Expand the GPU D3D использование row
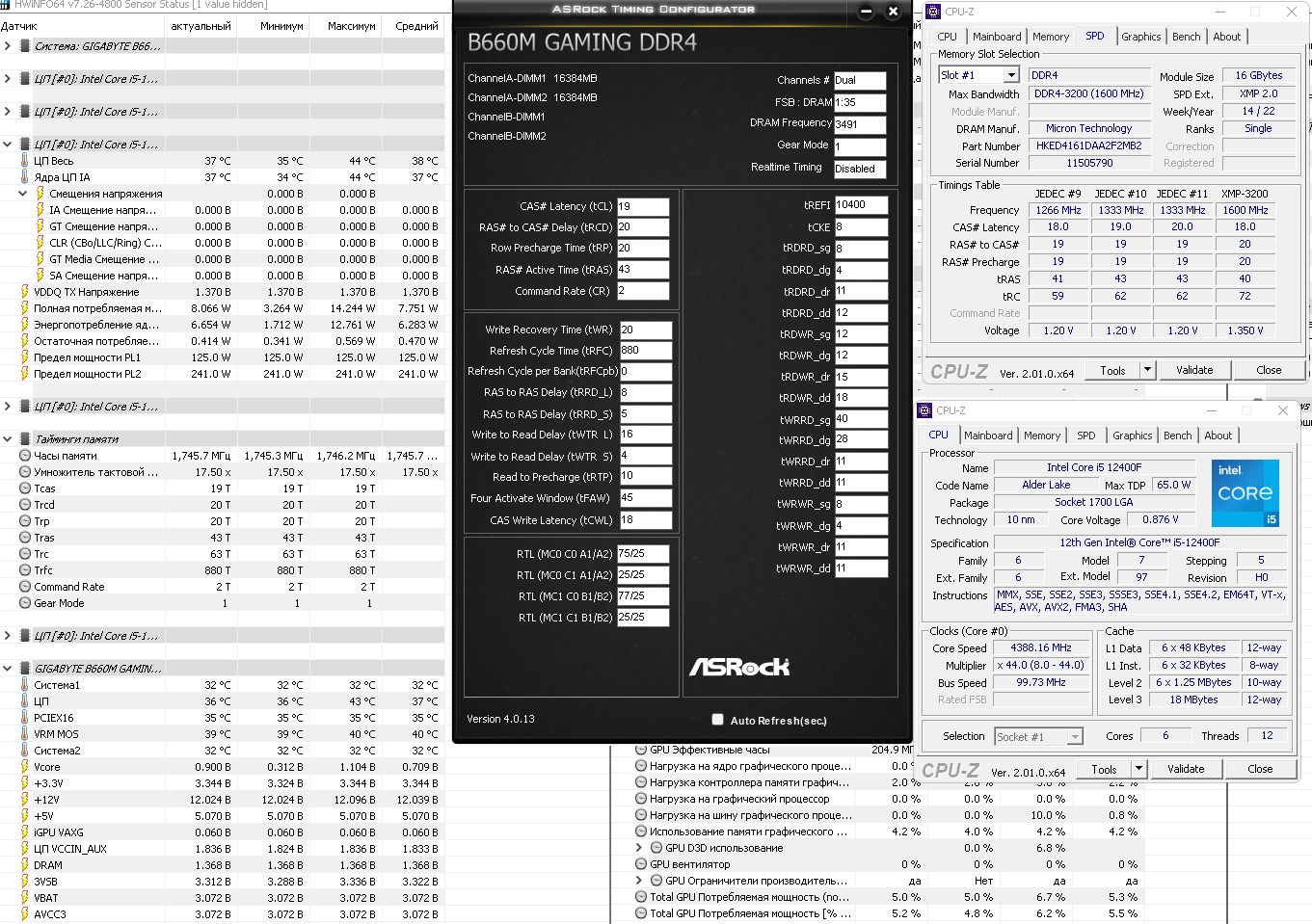The image size is (1312, 924). click(x=639, y=848)
